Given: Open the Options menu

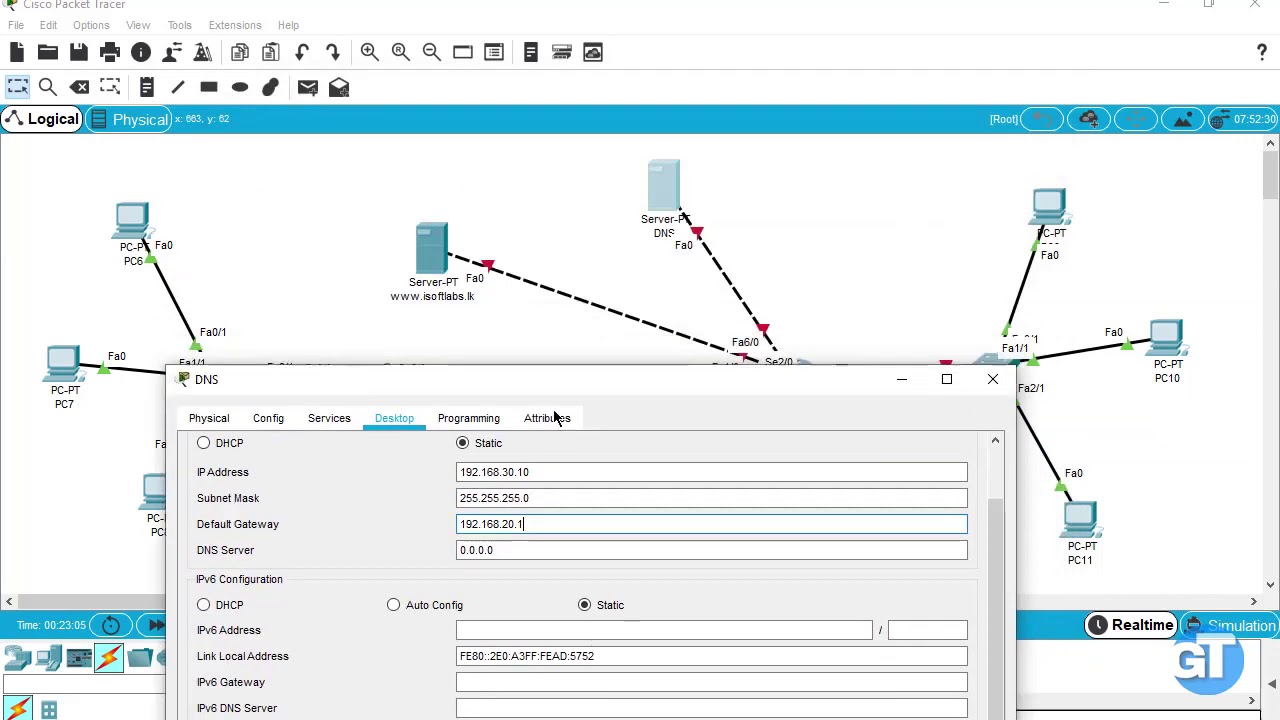Looking at the screenshot, I should pyautogui.click(x=90, y=25).
